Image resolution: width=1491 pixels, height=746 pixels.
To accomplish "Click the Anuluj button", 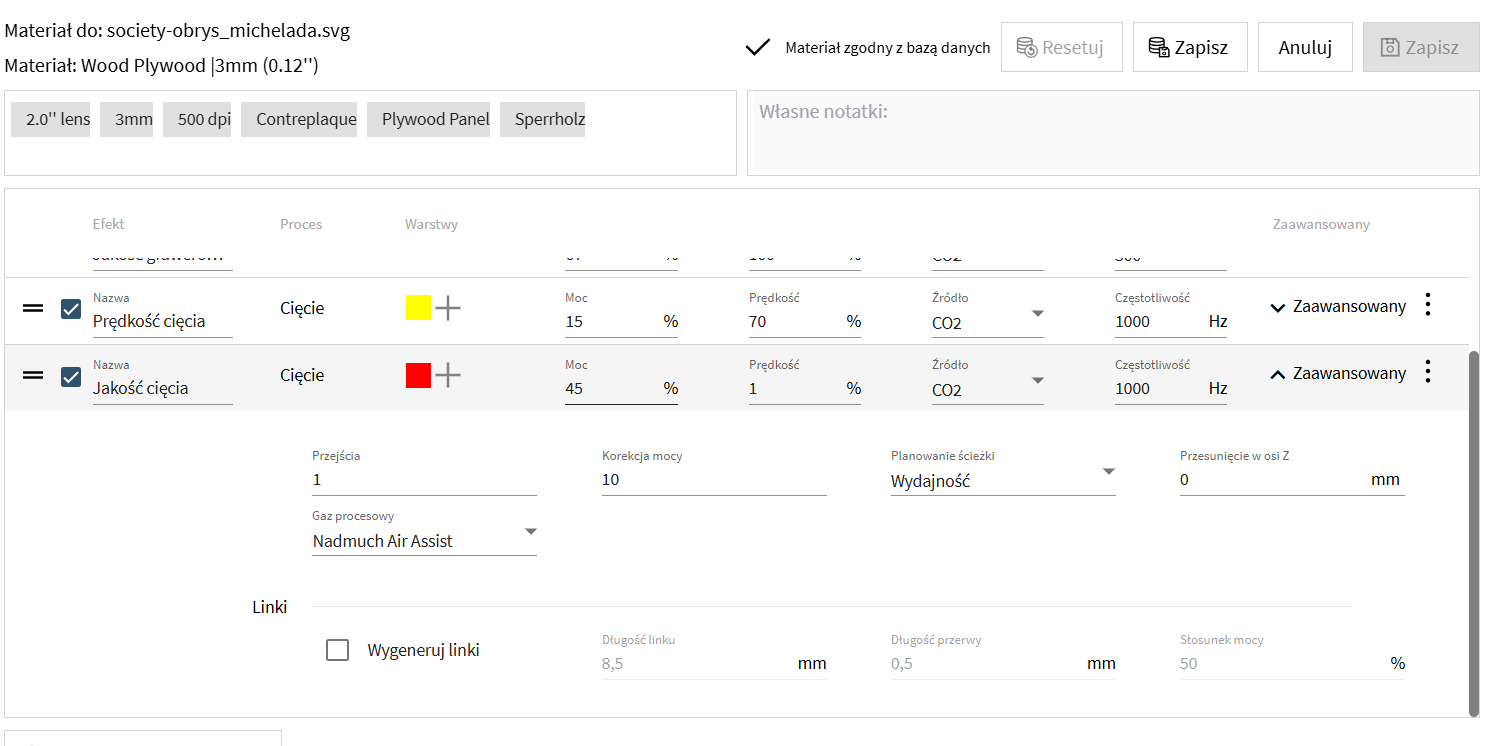I will [1305, 47].
